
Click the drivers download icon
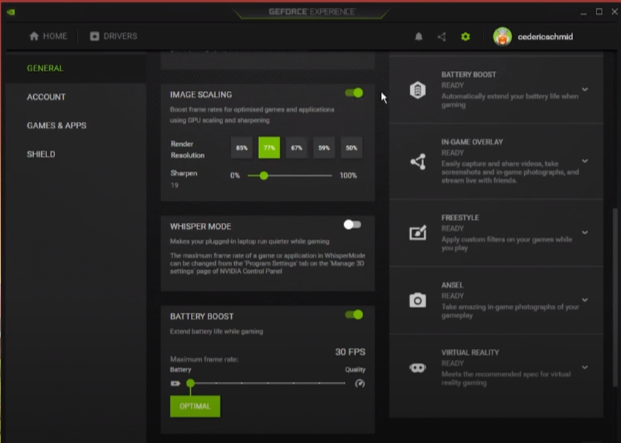click(x=94, y=36)
